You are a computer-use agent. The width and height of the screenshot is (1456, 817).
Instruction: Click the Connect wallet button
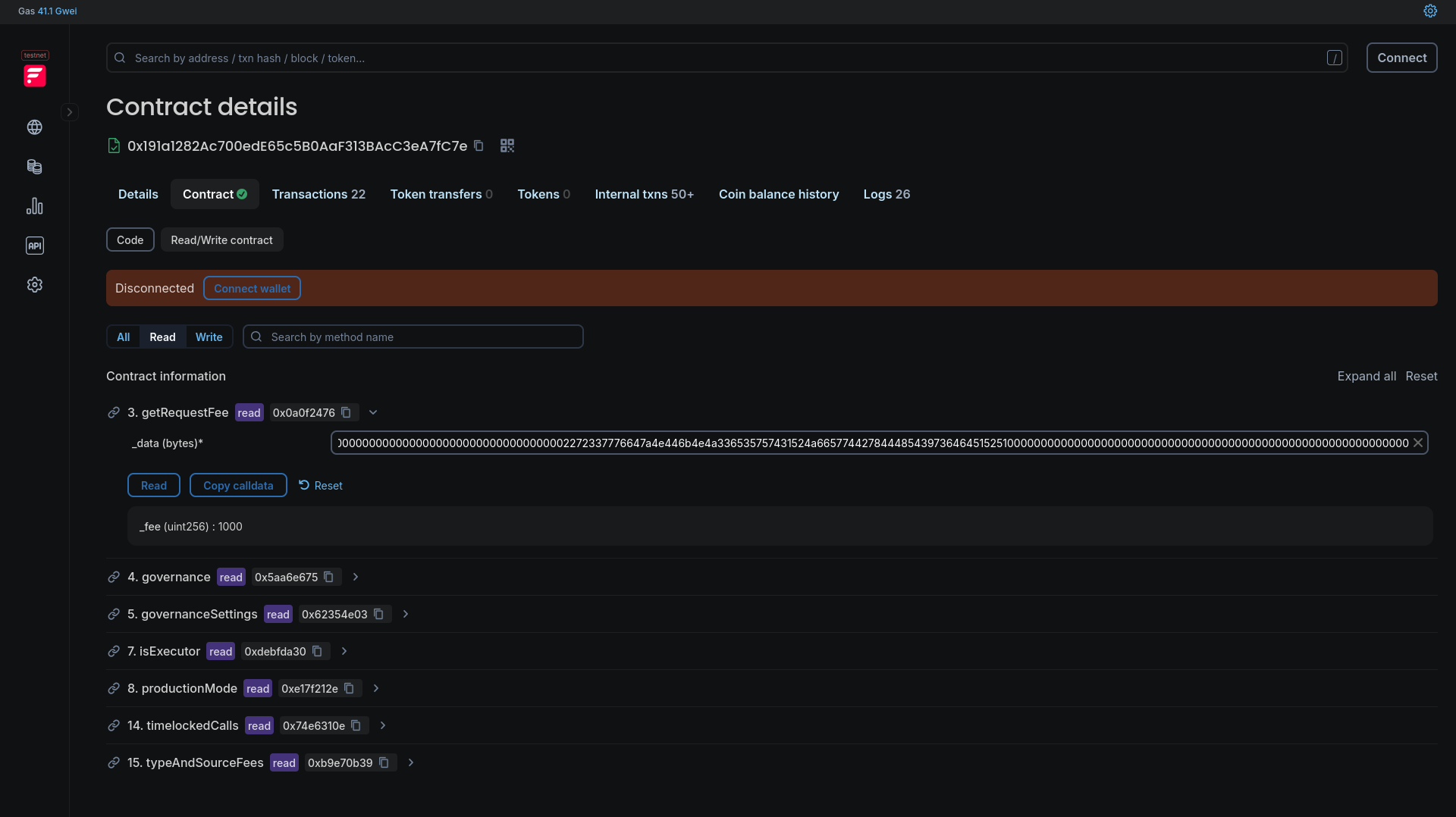click(x=252, y=288)
